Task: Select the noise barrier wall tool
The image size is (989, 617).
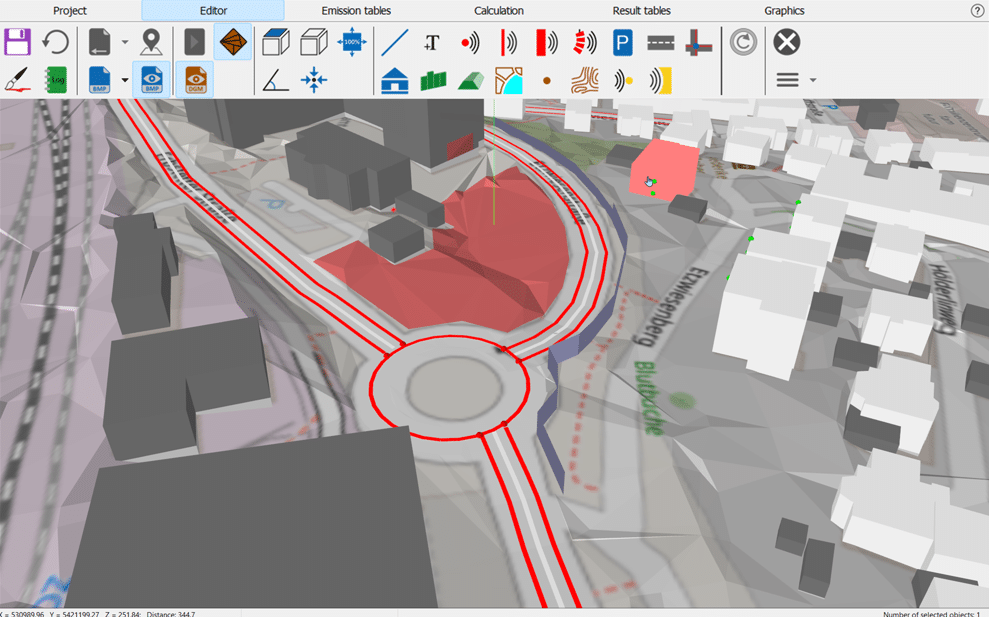Action: click(x=433, y=80)
